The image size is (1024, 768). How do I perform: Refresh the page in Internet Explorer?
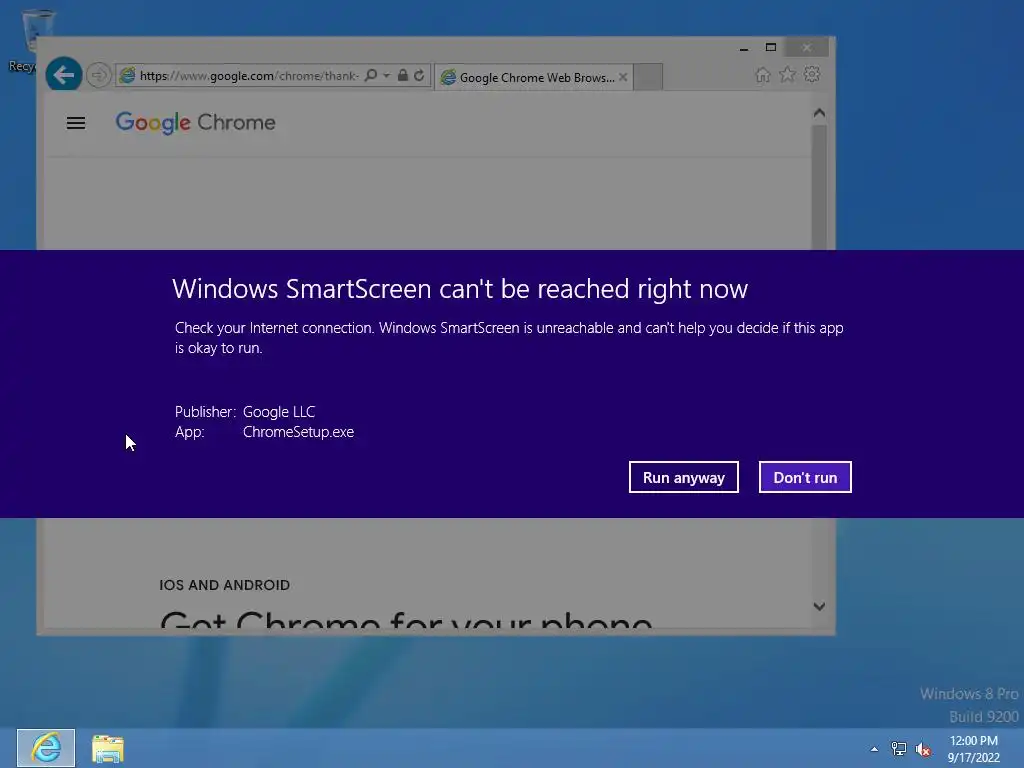coord(419,75)
